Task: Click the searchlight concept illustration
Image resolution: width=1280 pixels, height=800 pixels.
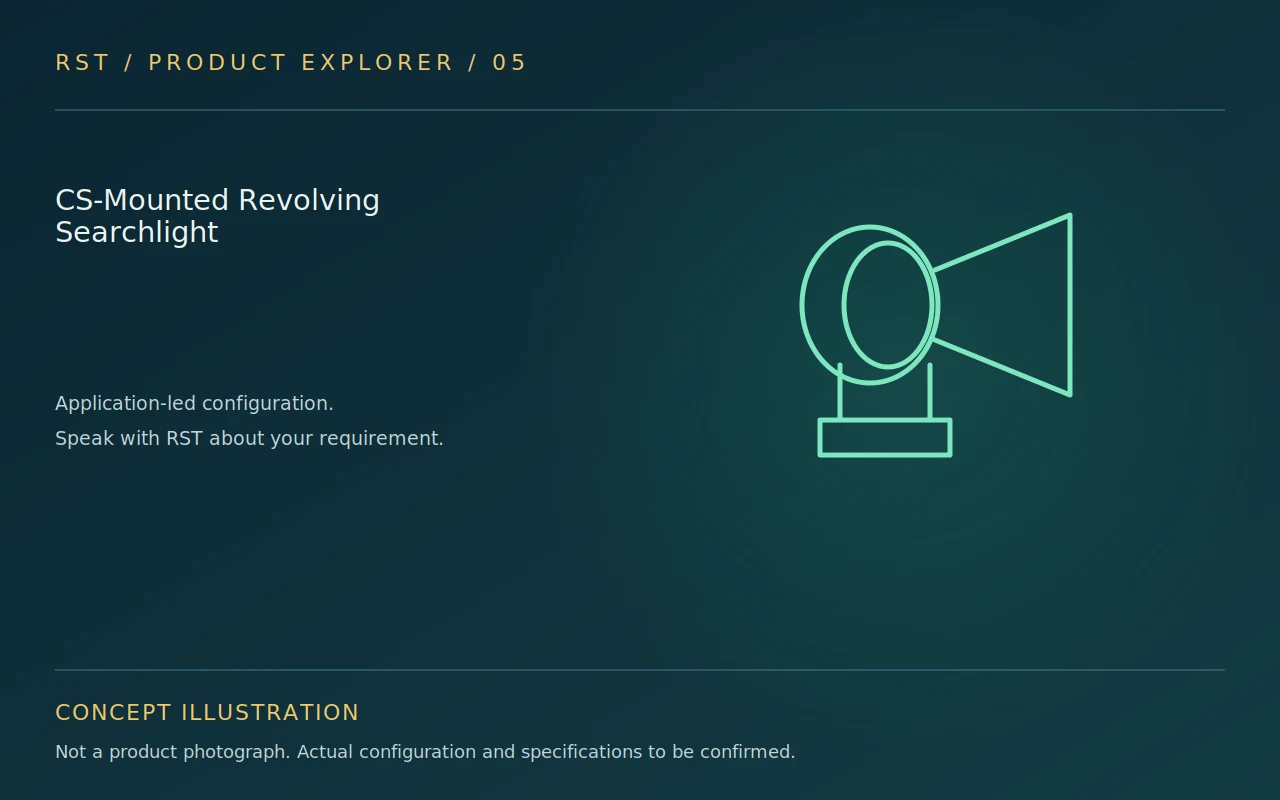Action: (x=936, y=335)
